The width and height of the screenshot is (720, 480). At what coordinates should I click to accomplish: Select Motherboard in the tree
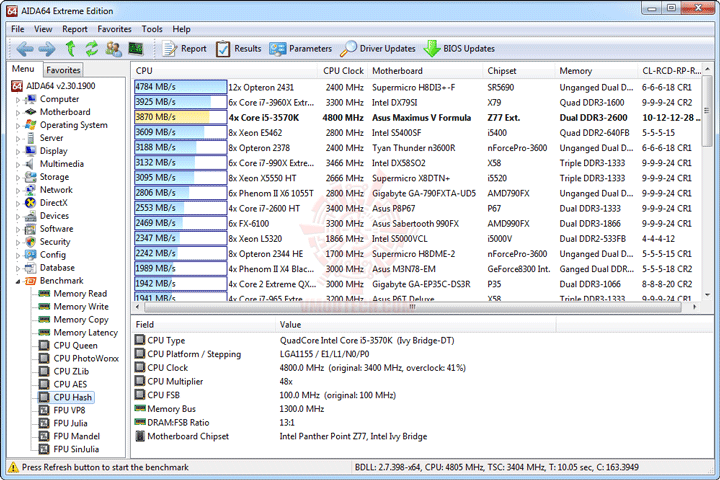65,112
